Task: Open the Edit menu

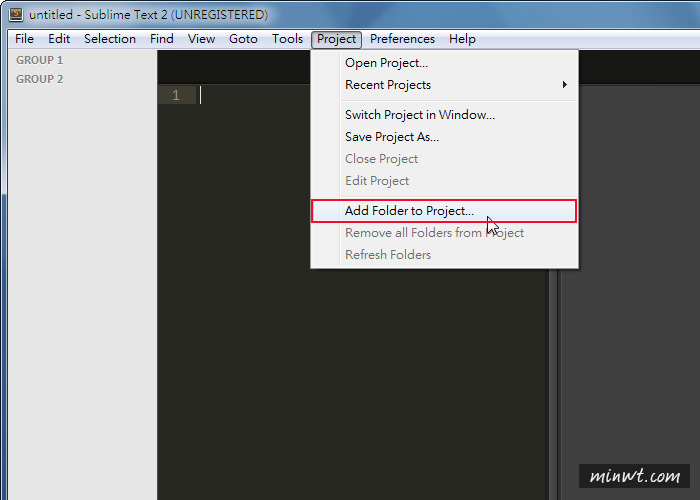Action: (59, 39)
